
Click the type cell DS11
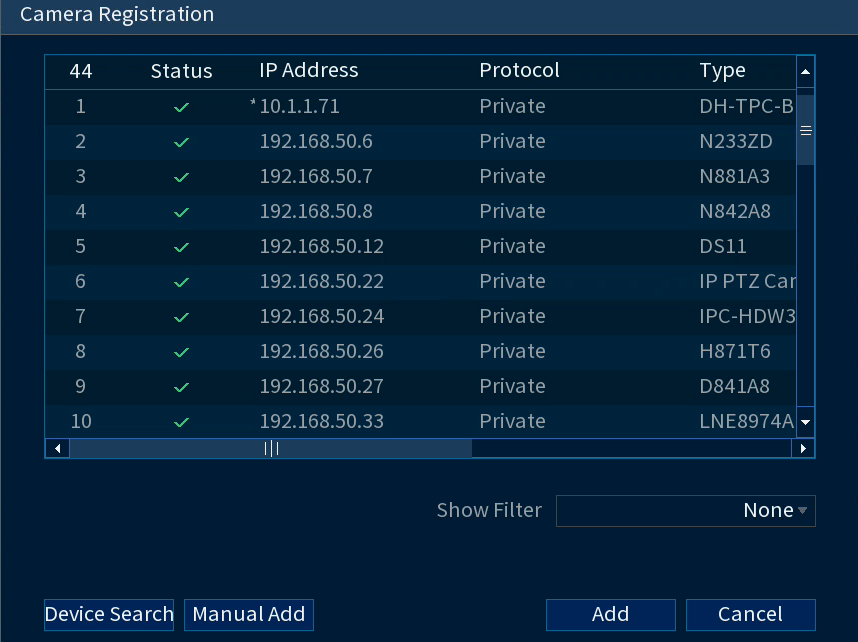(x=723, y=246)
